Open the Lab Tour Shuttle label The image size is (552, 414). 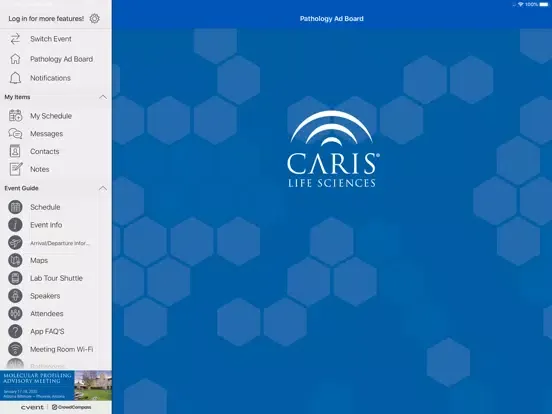point(56,278)
